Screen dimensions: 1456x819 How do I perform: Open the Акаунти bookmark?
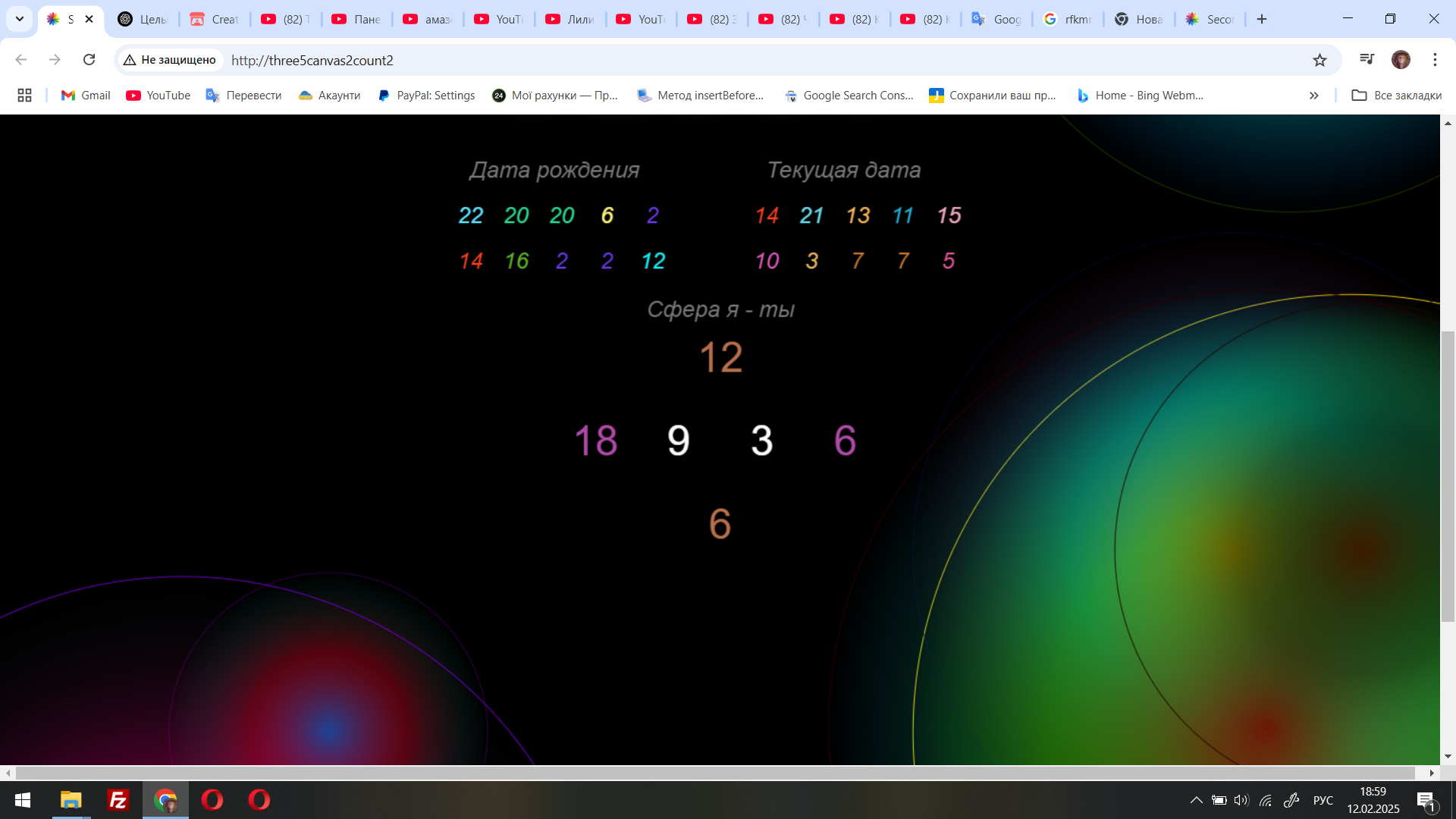click(x=329, y=96)
